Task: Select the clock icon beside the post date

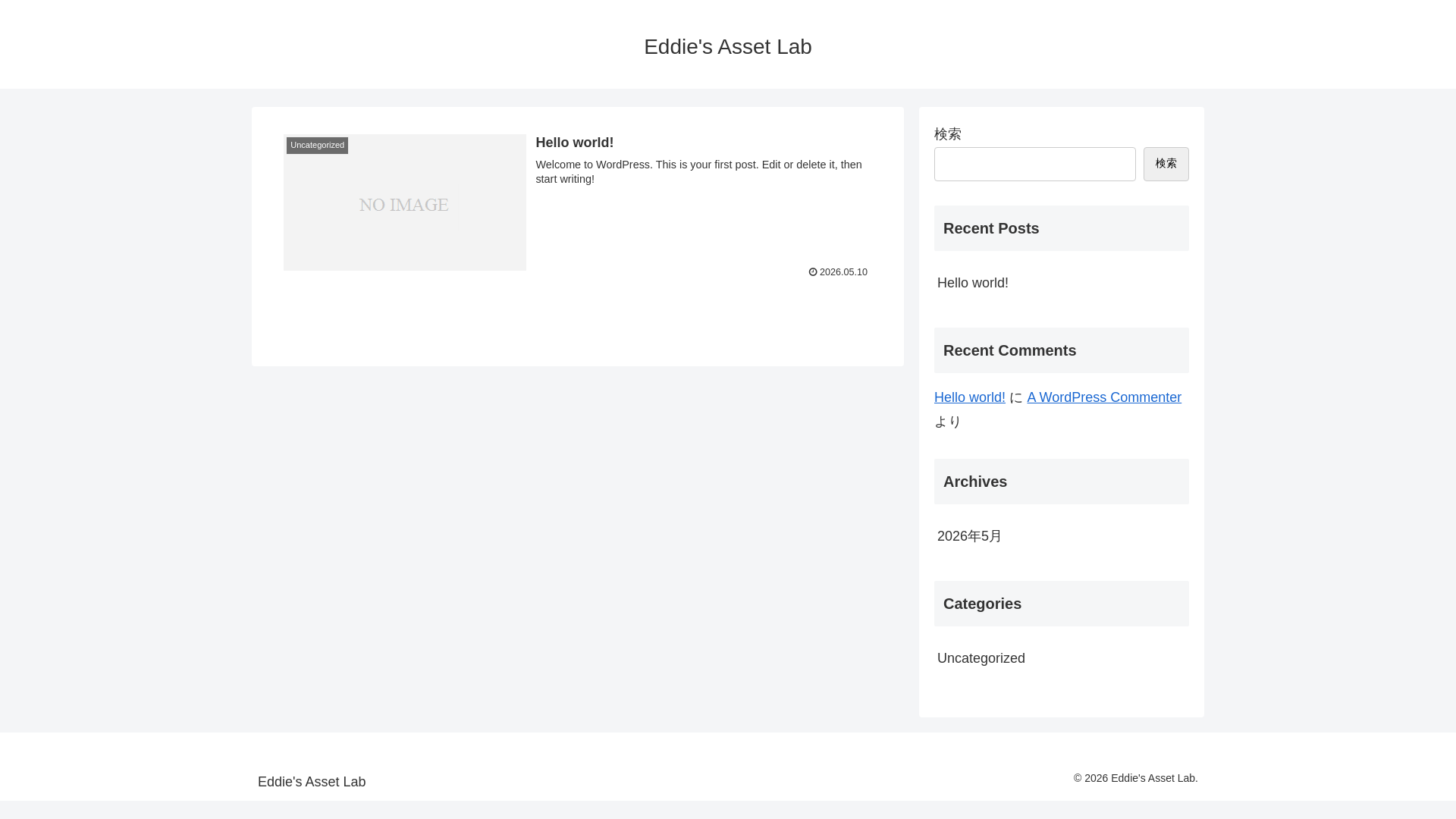Action: click(x=813, y=272)
